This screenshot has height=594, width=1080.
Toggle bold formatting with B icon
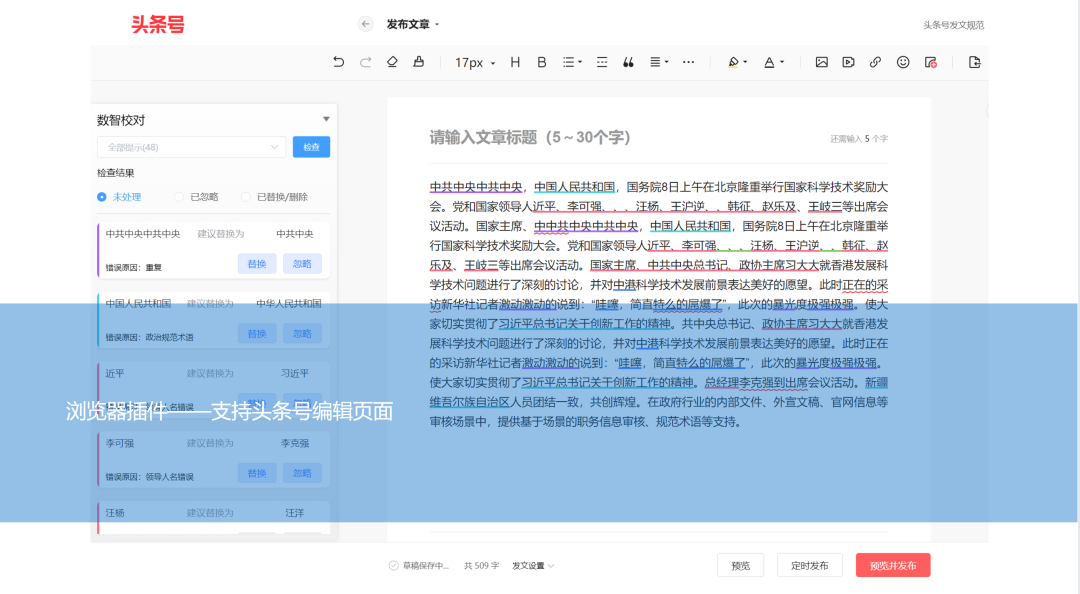pos(541,62)
